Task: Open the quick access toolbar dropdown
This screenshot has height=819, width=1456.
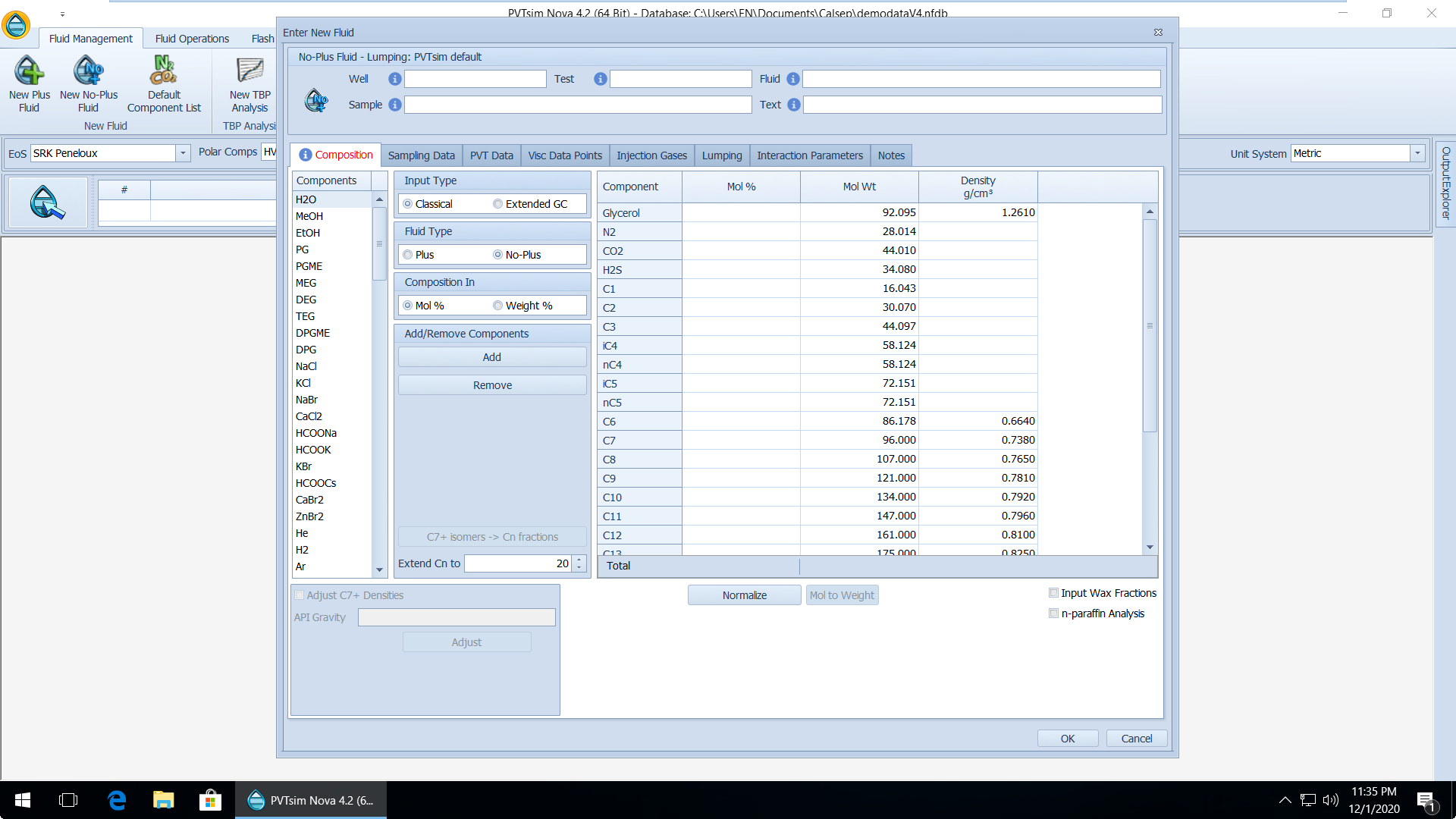Action: (x=62, y=14)
